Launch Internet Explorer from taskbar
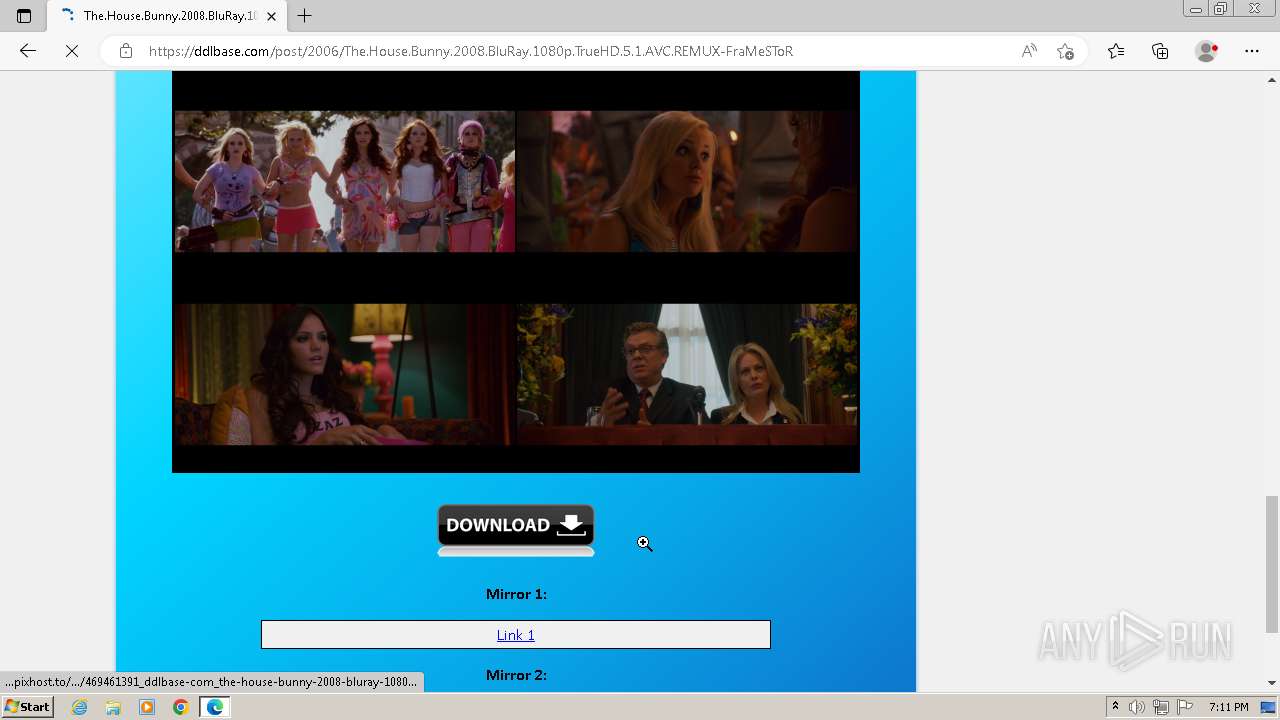Screen dimensions: 1280x720 tap(80, 707)
